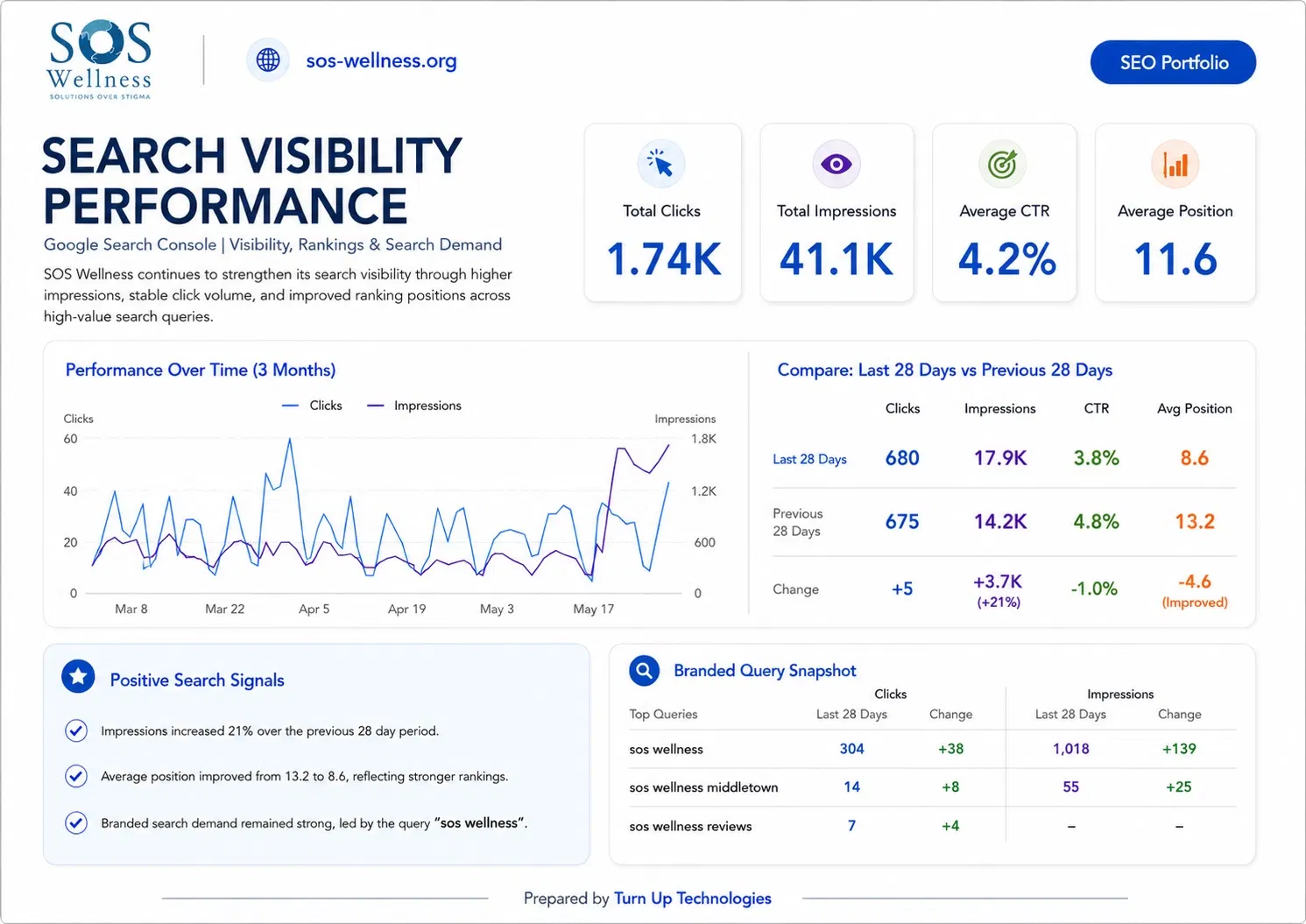This screenshot has width=1306, height=924.
Task: Click the eye icon on Total Impressions card
Action: click(x=837, y=164)
